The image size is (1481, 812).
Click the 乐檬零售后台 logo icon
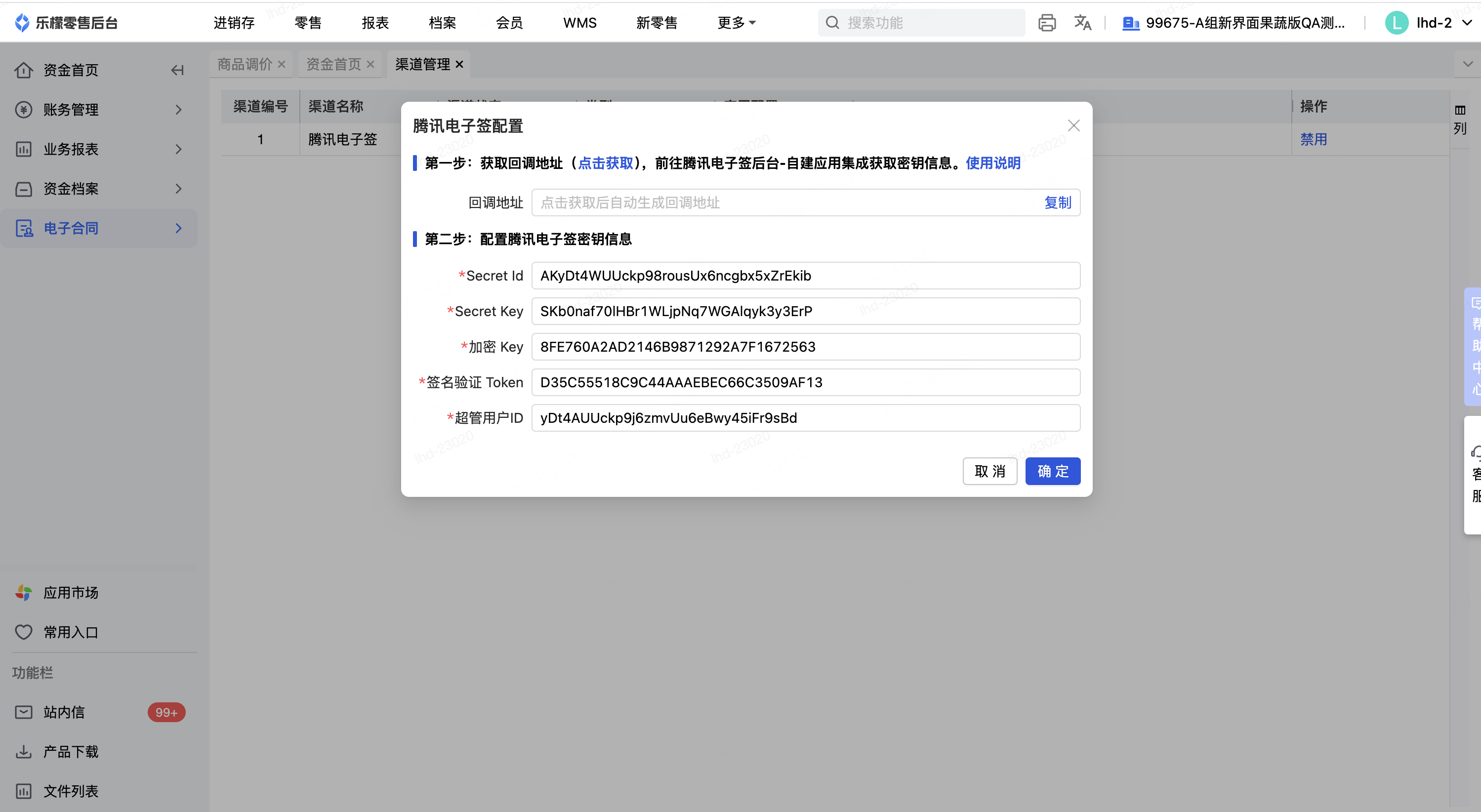point(22,22)
